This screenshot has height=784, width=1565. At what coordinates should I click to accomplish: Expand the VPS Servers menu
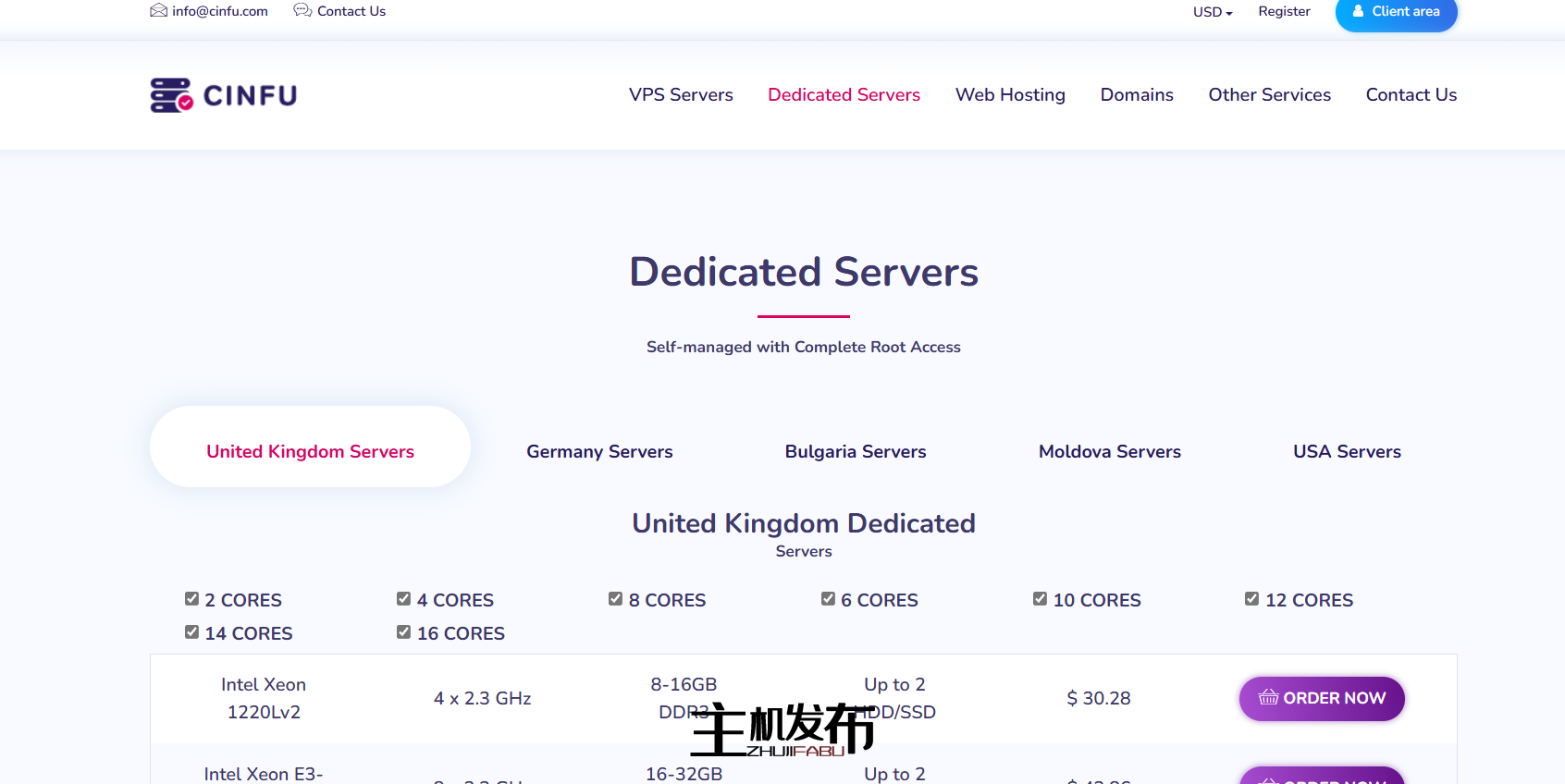pyautogui.click(x=681, y=95)
